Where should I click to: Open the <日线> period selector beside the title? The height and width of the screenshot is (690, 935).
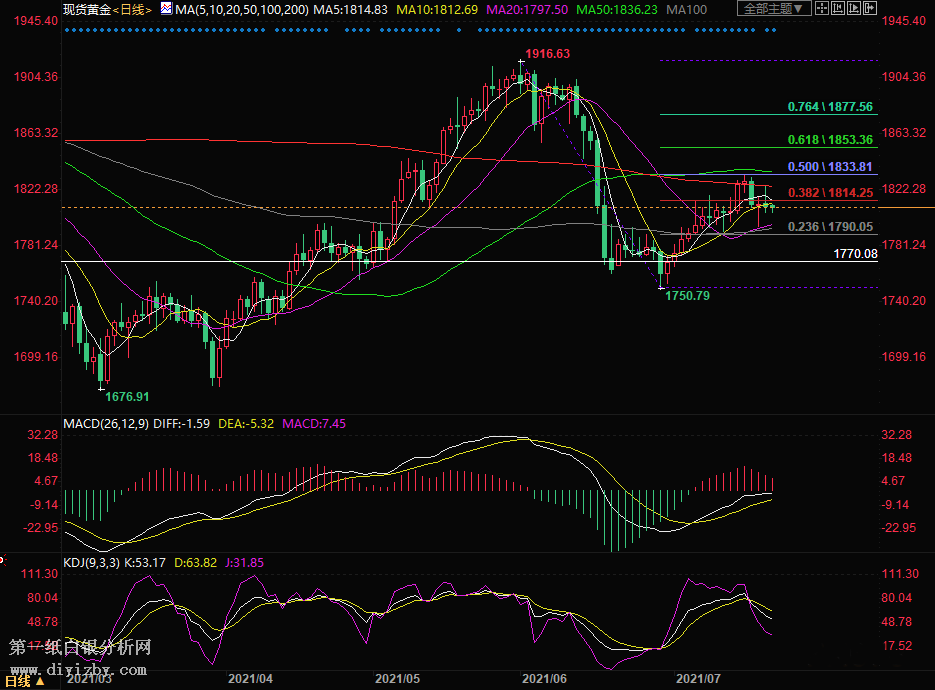tap(132, 9)
